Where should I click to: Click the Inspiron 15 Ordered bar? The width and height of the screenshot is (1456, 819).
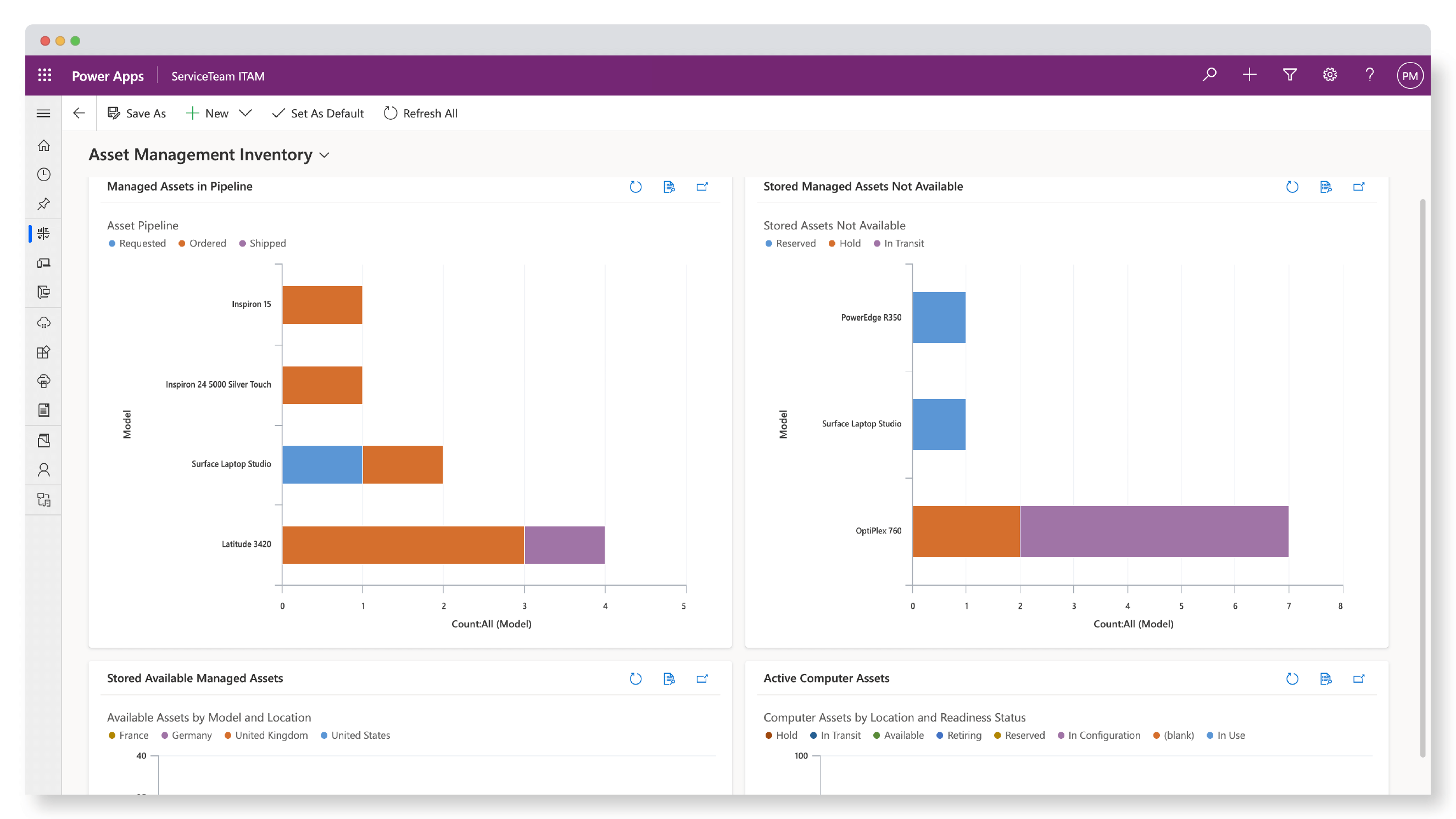click(322, 305)
